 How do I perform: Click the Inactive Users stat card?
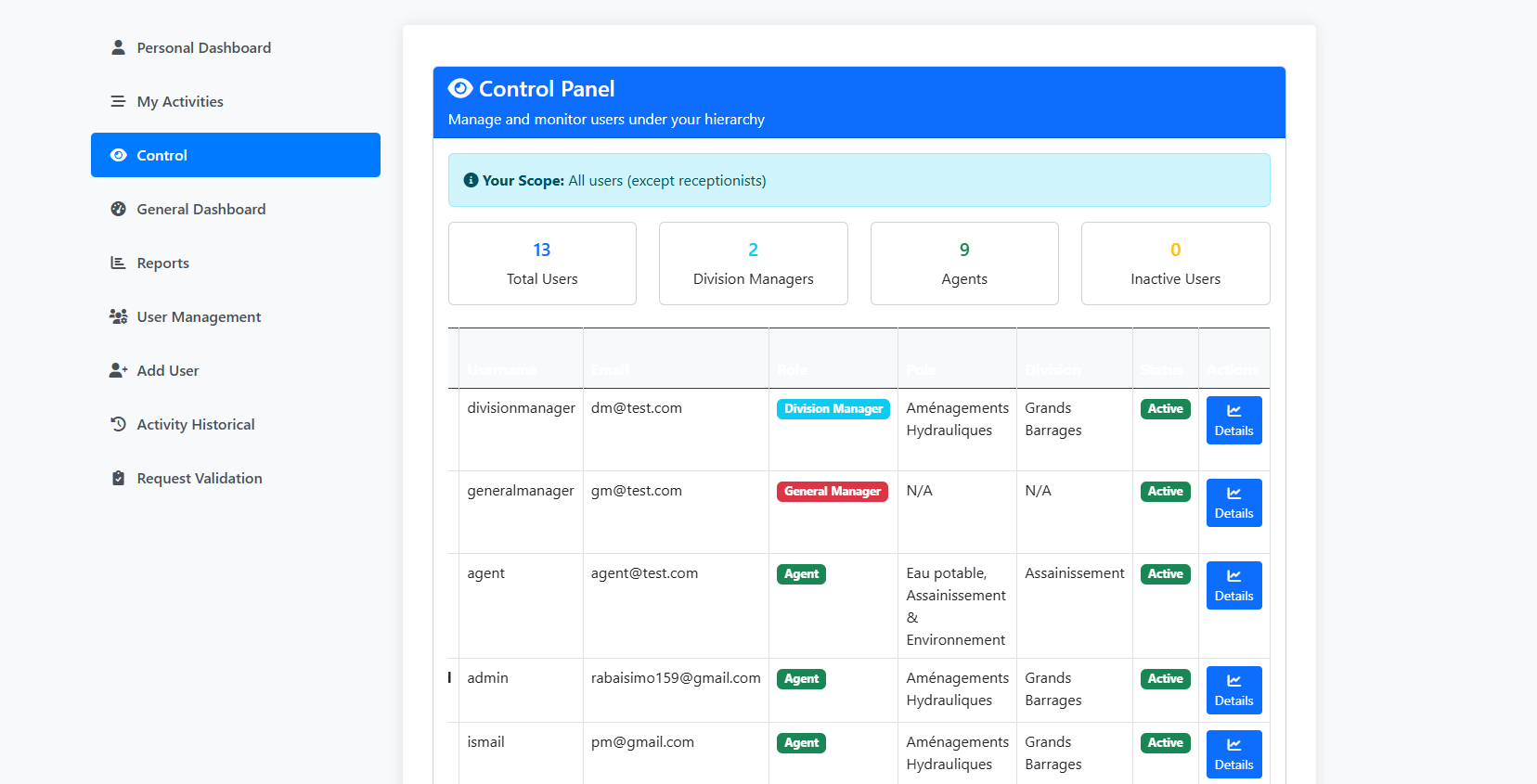[1175, 263]
